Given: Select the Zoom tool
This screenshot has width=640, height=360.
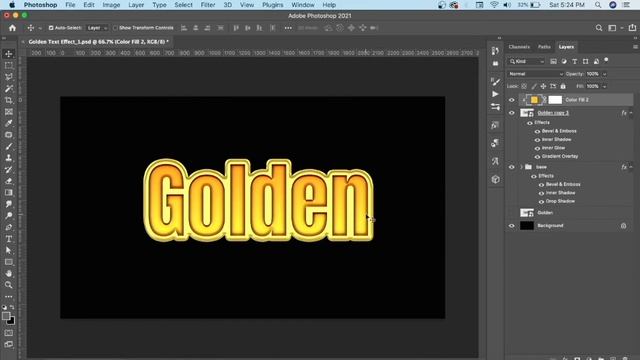Looking at the screenshot, I should click(9, 285).
